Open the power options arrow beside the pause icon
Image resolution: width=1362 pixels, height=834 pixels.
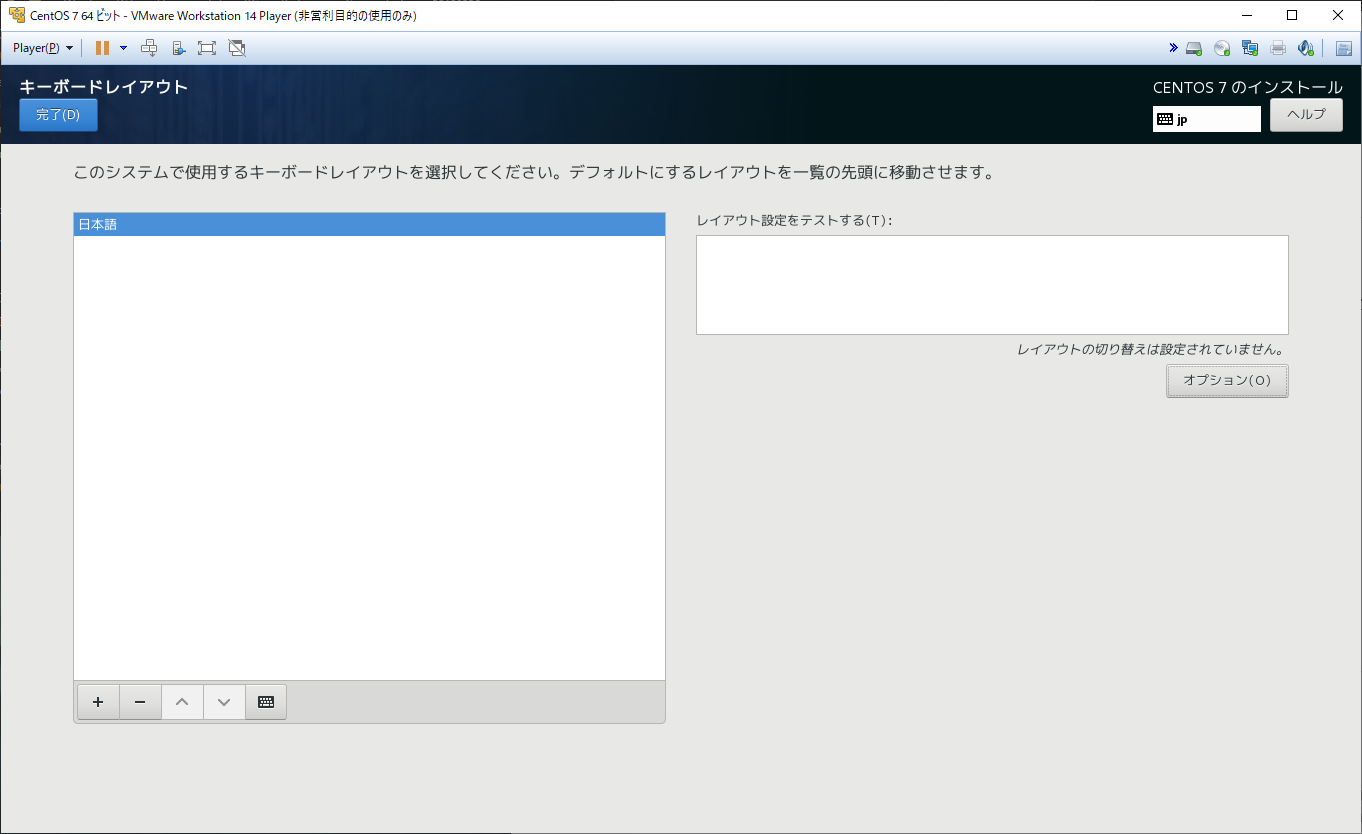(x=123, y=48)
